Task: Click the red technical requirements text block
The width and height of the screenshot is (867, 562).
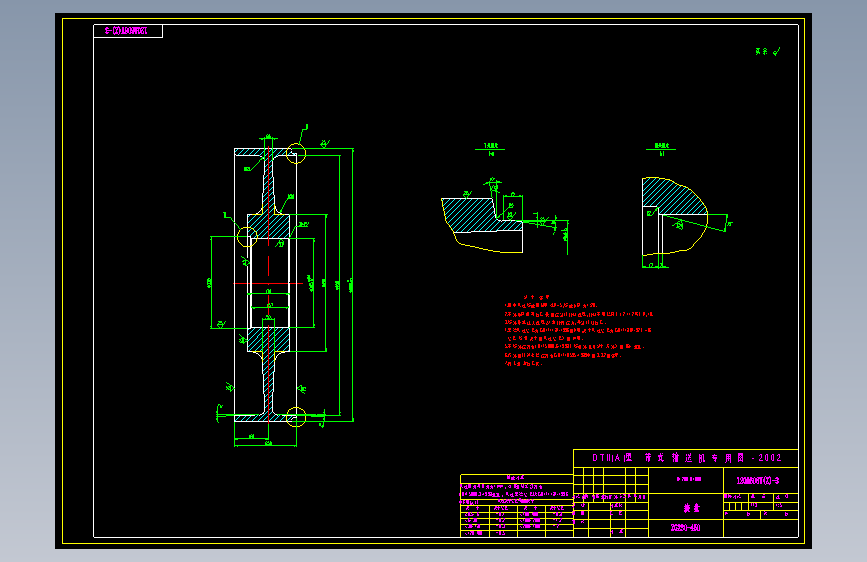Action: point(578,331)
